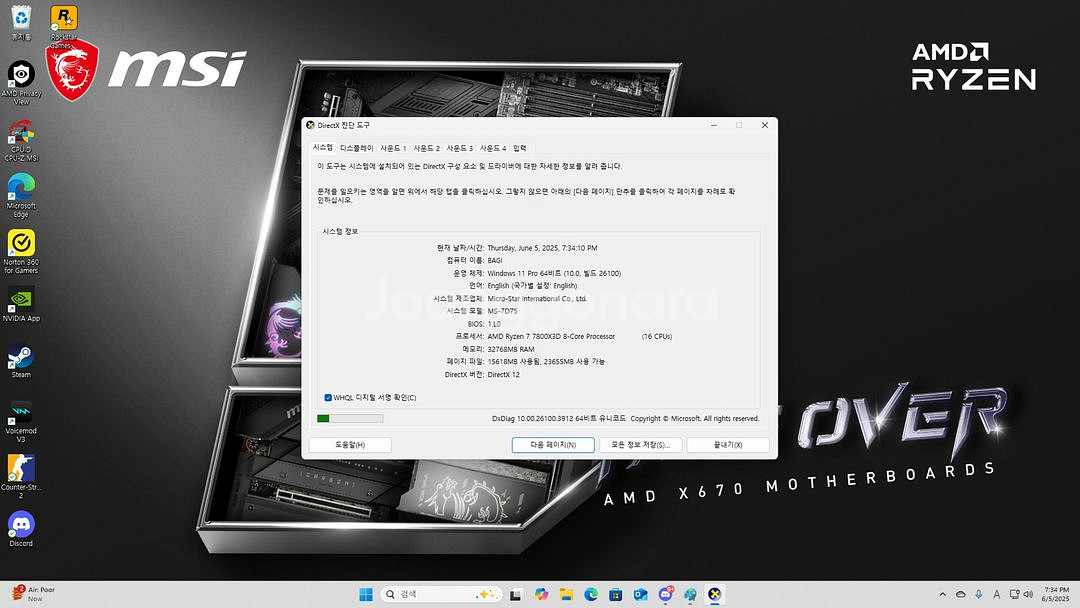Screen dimensions: 1080x608
Task: Toggle the WHQL digital signature check checkbox
Action: tap(326, 396)
